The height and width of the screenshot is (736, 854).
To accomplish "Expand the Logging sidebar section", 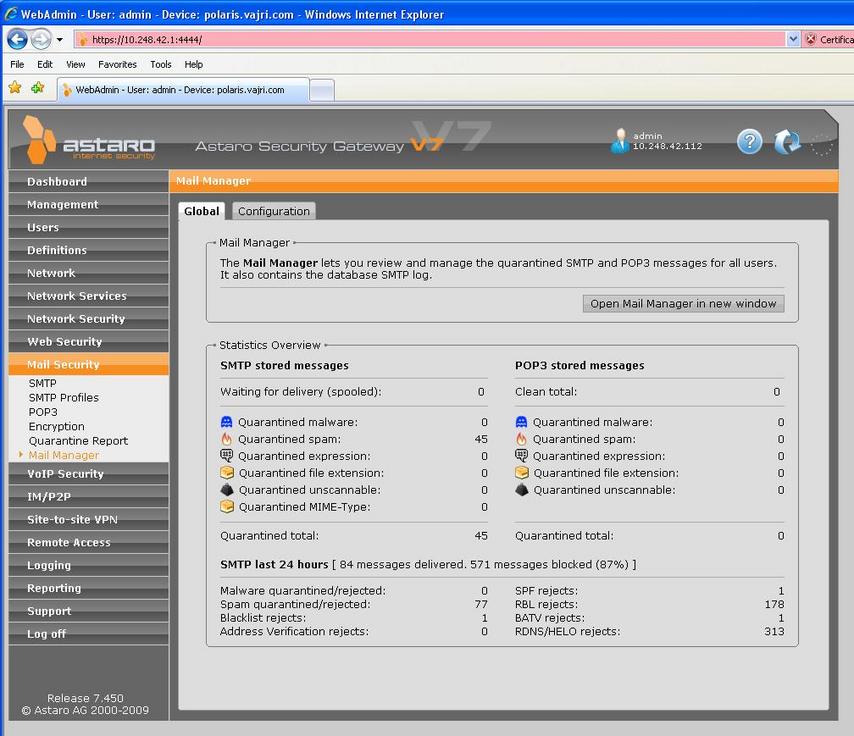I will click(x=88, y=565).
